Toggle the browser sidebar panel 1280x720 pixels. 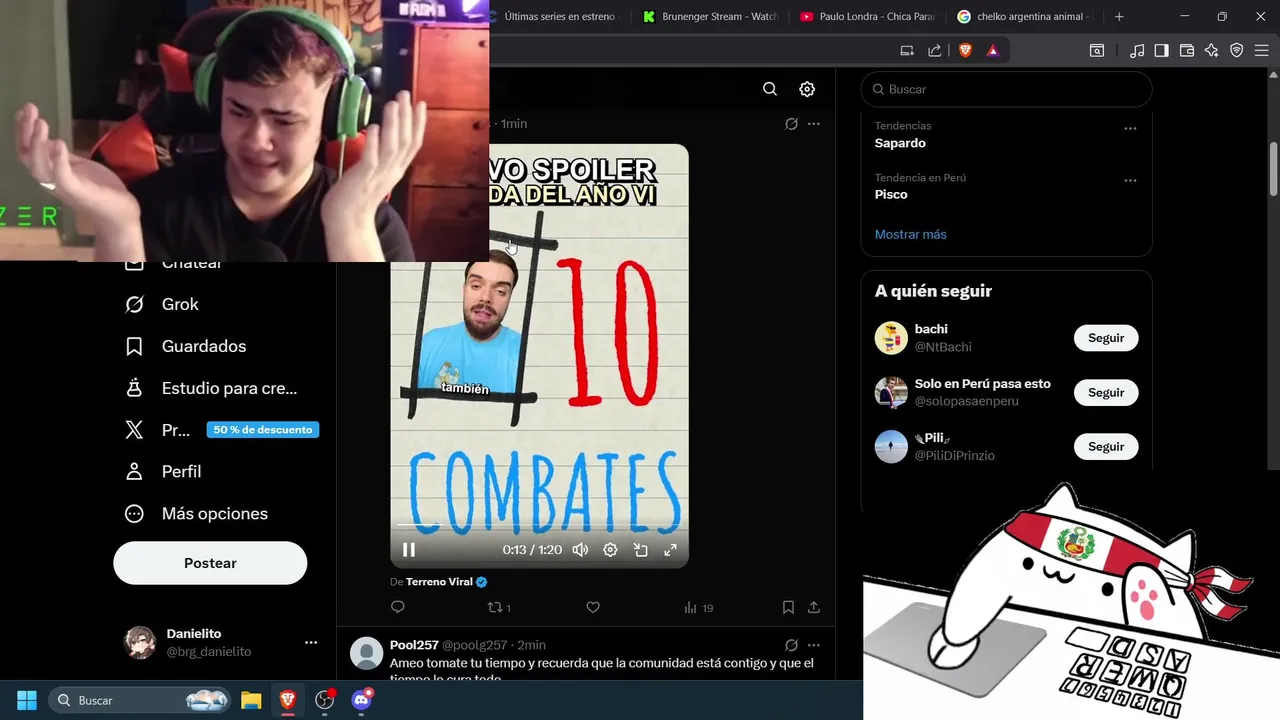pyautogui.click(x=1161, y=50)
